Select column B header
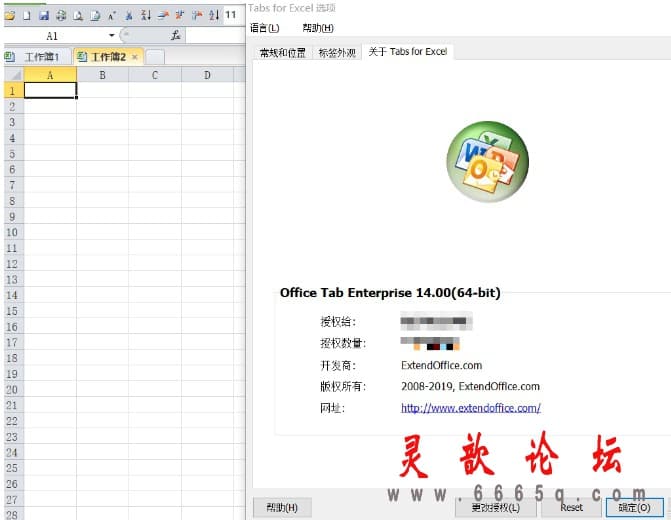Screen dimensions: 671x520 coord(102,75)
